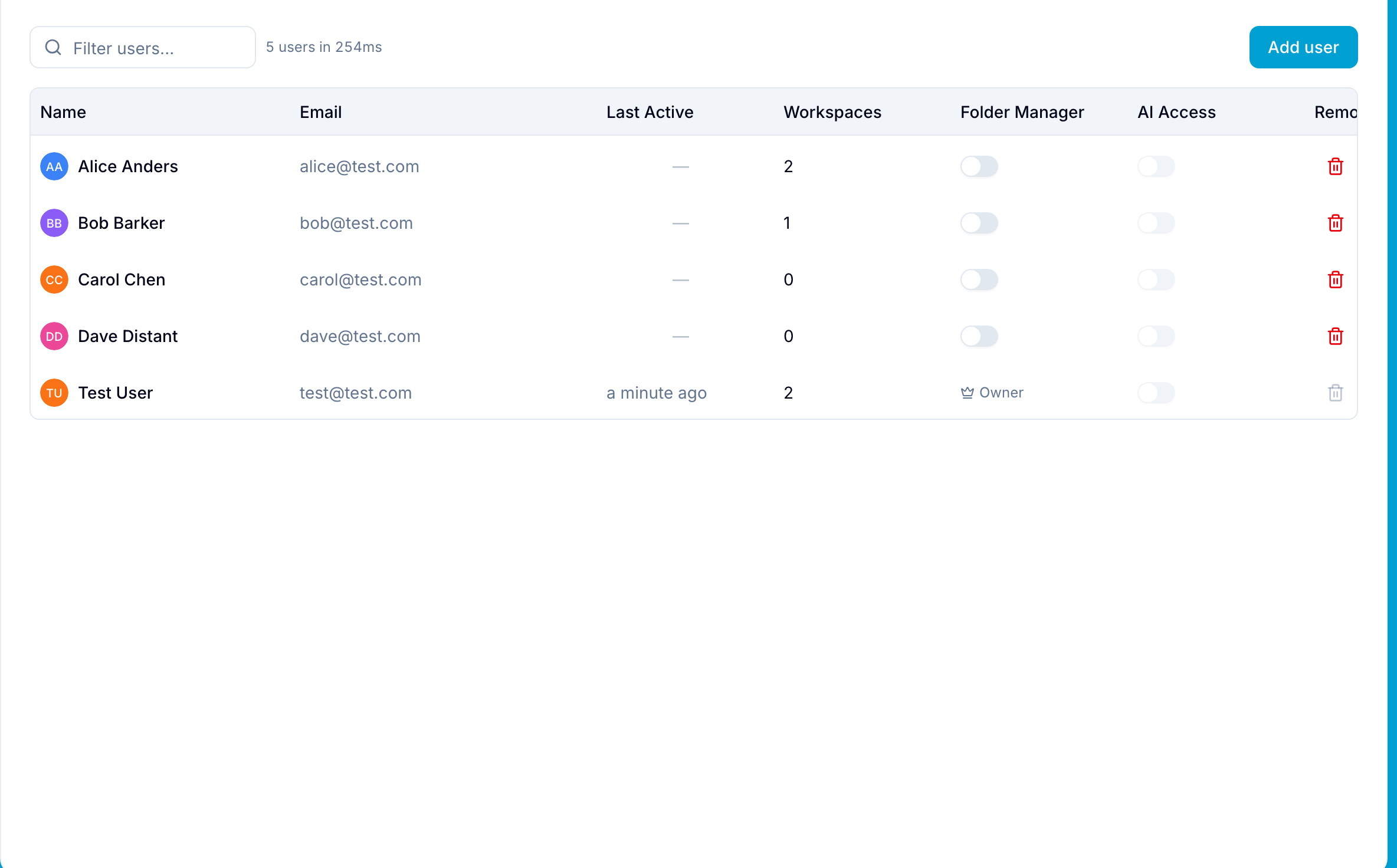Toggle AI Access for Bob Barker
Viewport: 1397px width, 868px height.
coord(1156,223)
